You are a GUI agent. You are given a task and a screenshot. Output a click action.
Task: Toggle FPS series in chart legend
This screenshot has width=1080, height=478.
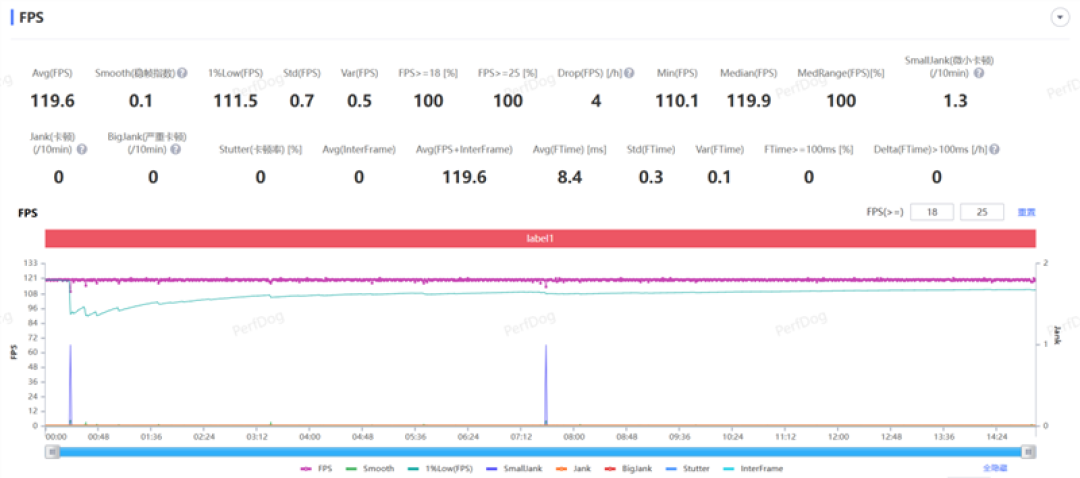316,468
